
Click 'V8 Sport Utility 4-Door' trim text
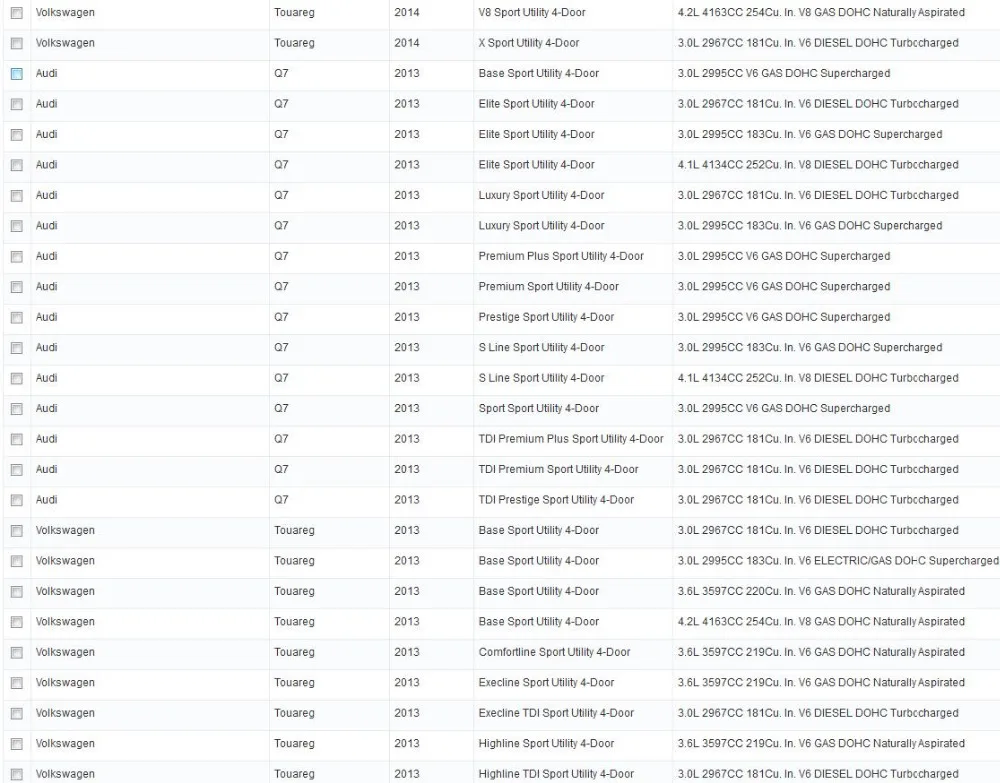[x=532, y=12]
